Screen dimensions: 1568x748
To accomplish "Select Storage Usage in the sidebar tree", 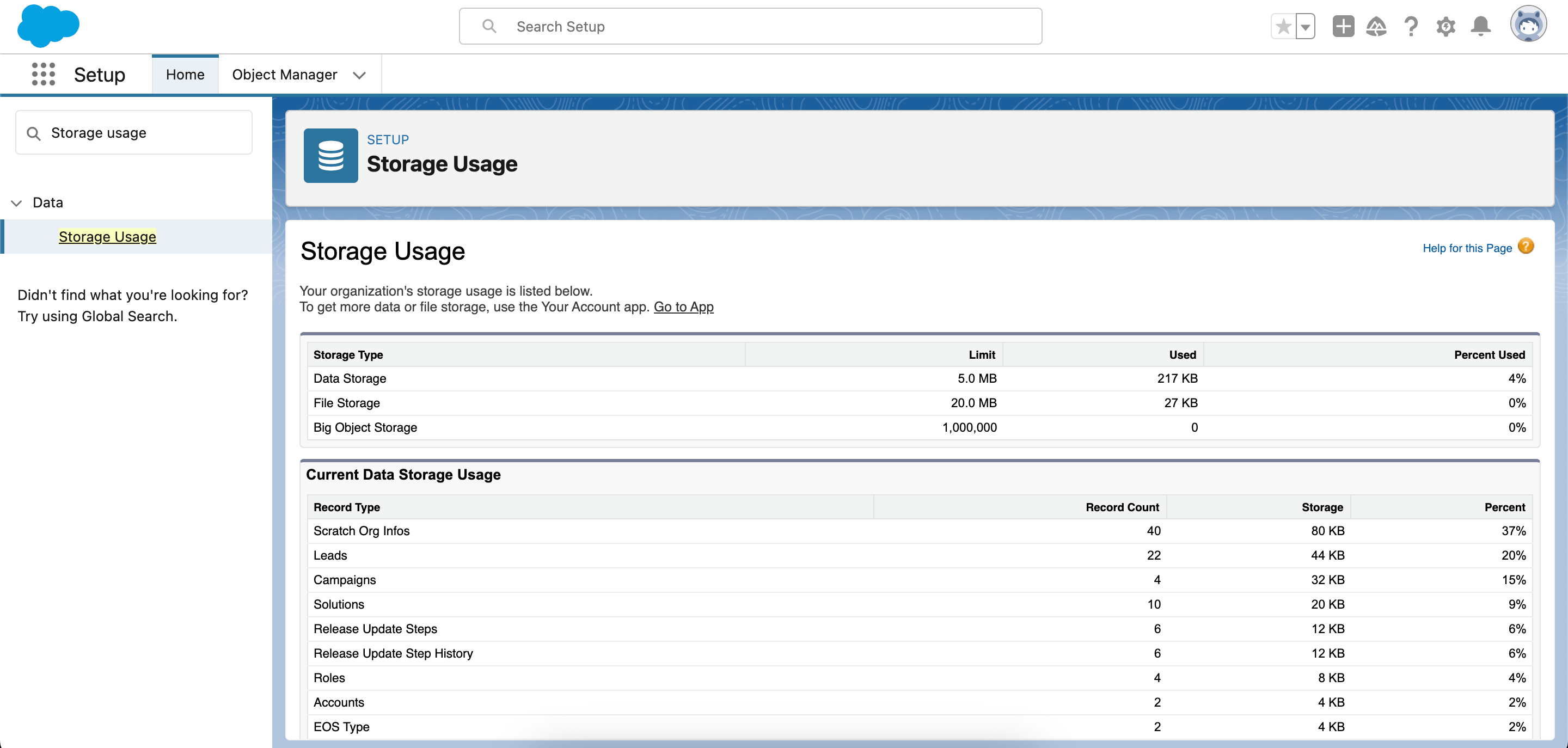I will click(x=107, y=236).
